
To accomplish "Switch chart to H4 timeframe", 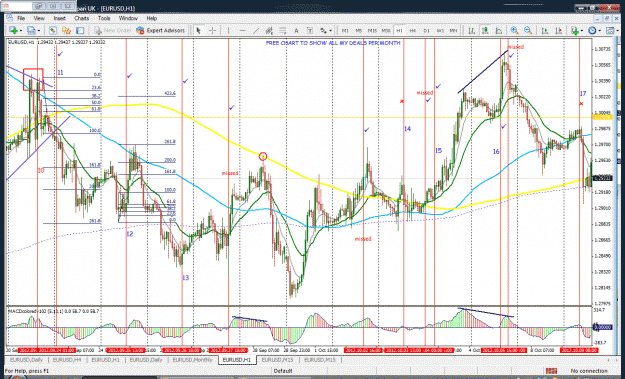I will tap(413, 30).
